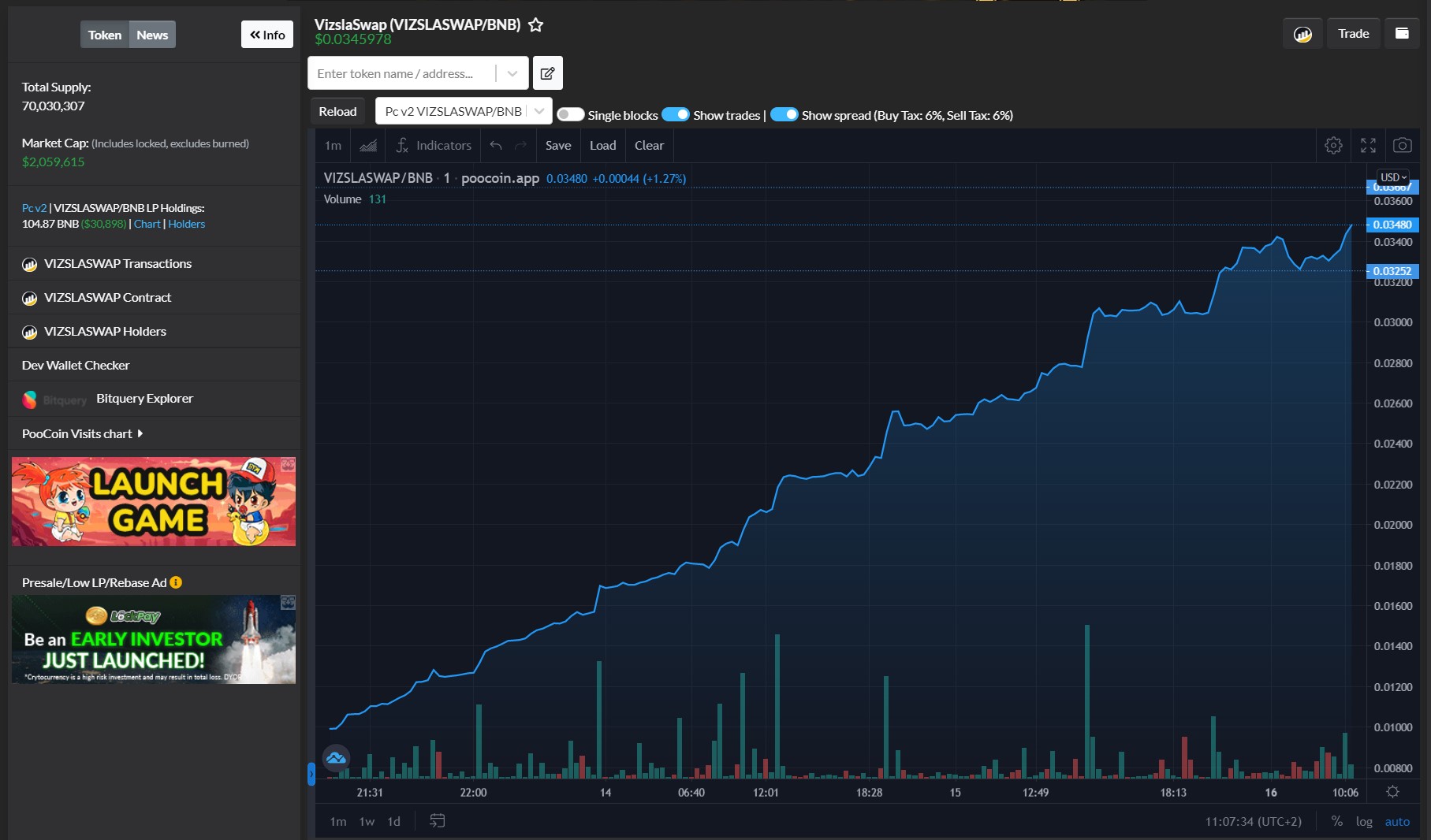Click the Launch Game ad banner
This screenshot has height=840, width=1431.
pos(154,501)
